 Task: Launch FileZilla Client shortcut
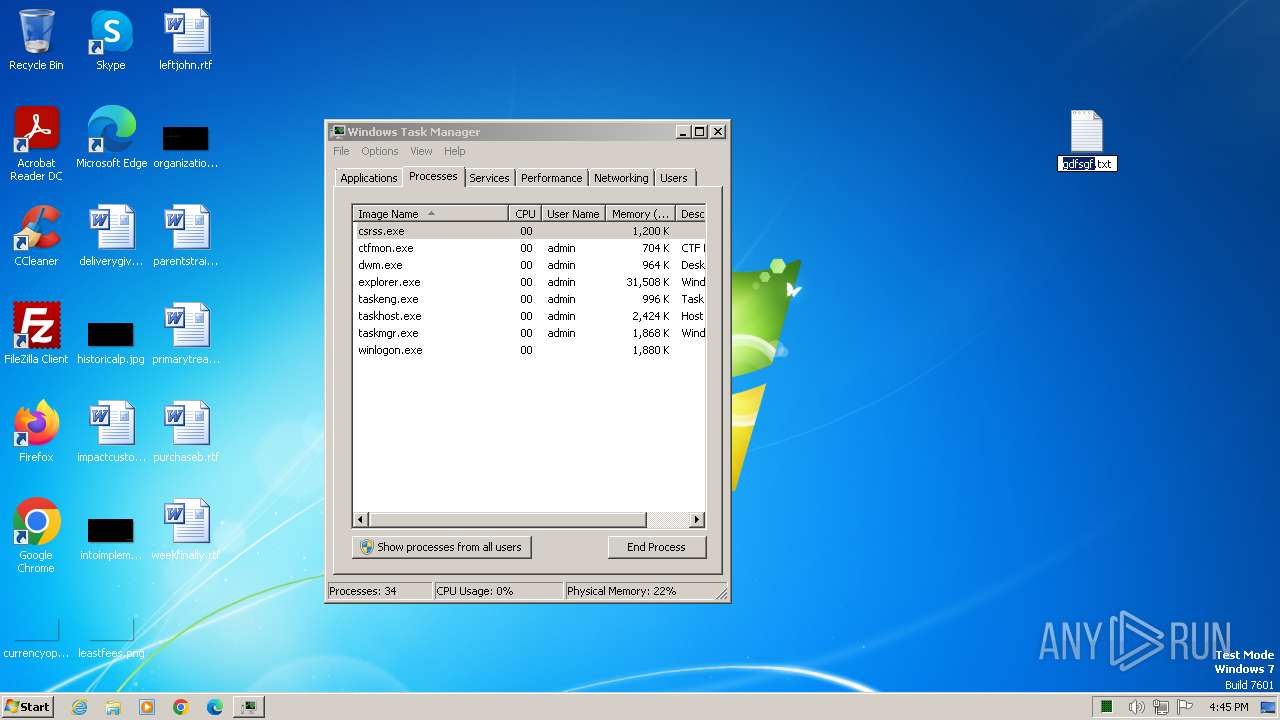click(x=36, y=334)
